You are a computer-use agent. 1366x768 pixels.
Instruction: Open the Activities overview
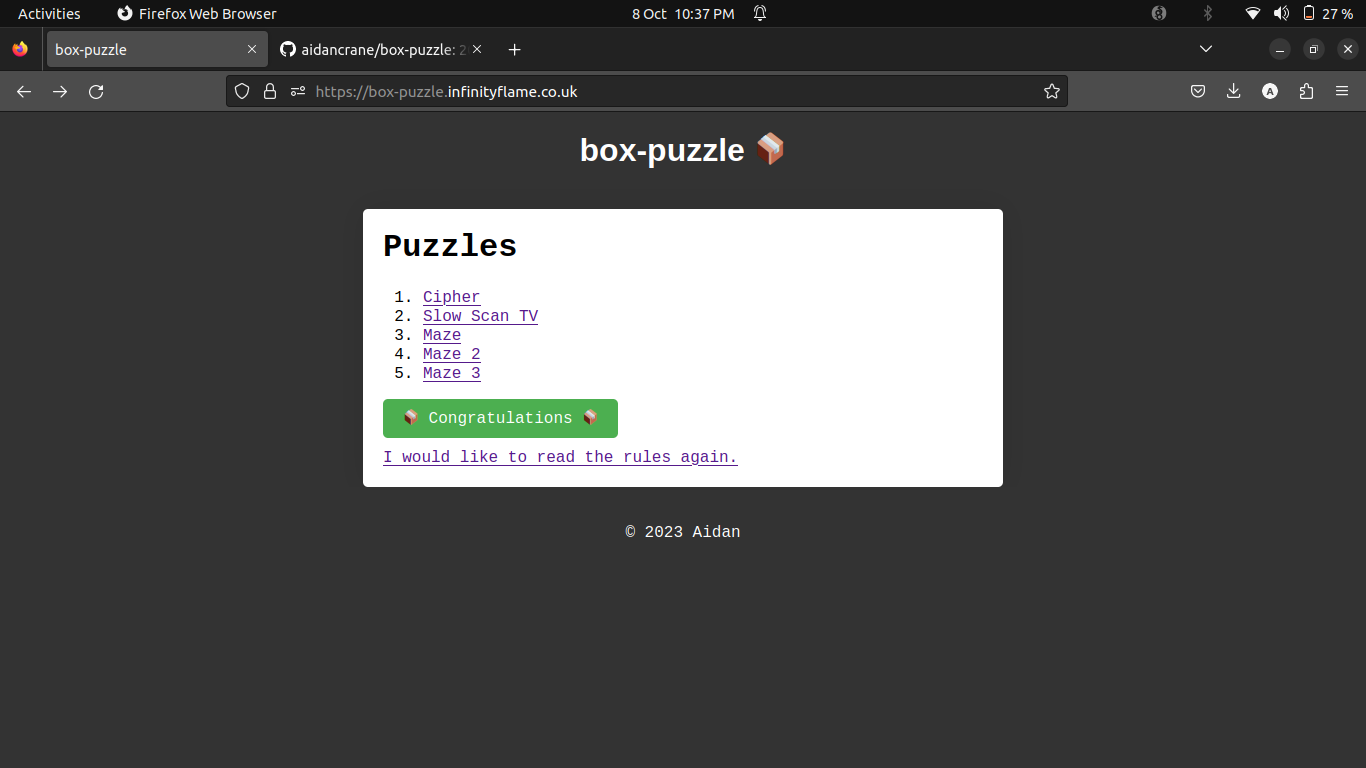tap(49, 13)
